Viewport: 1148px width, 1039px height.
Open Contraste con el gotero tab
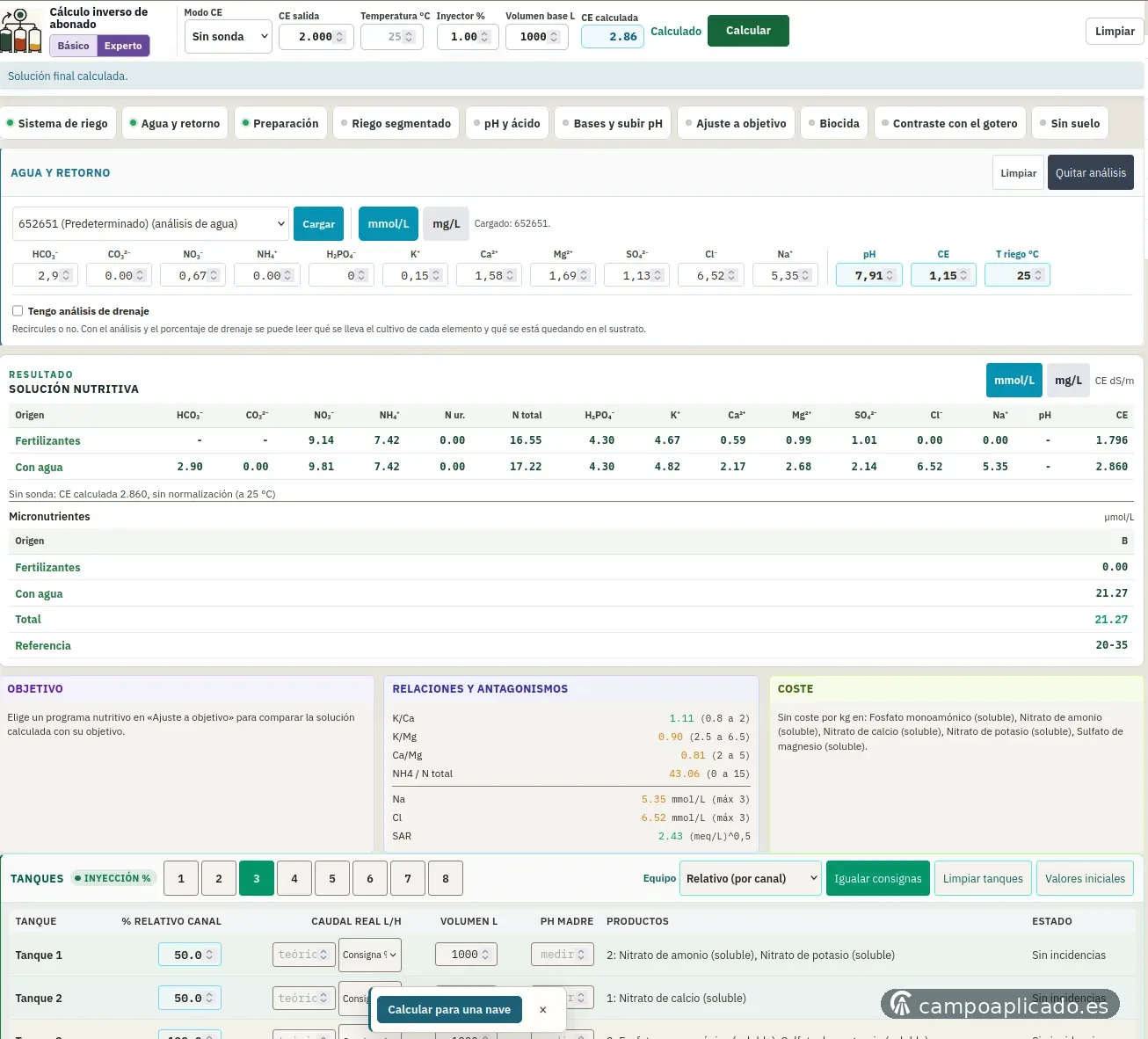(x=950, y=123)
